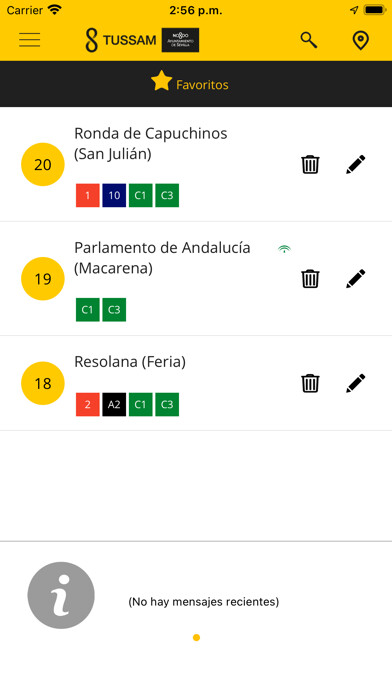The height and width of the screenshot is (696, 392).
Task: Delete Parlamento de Andalucía favorite
Action: (x=310, y=279)
